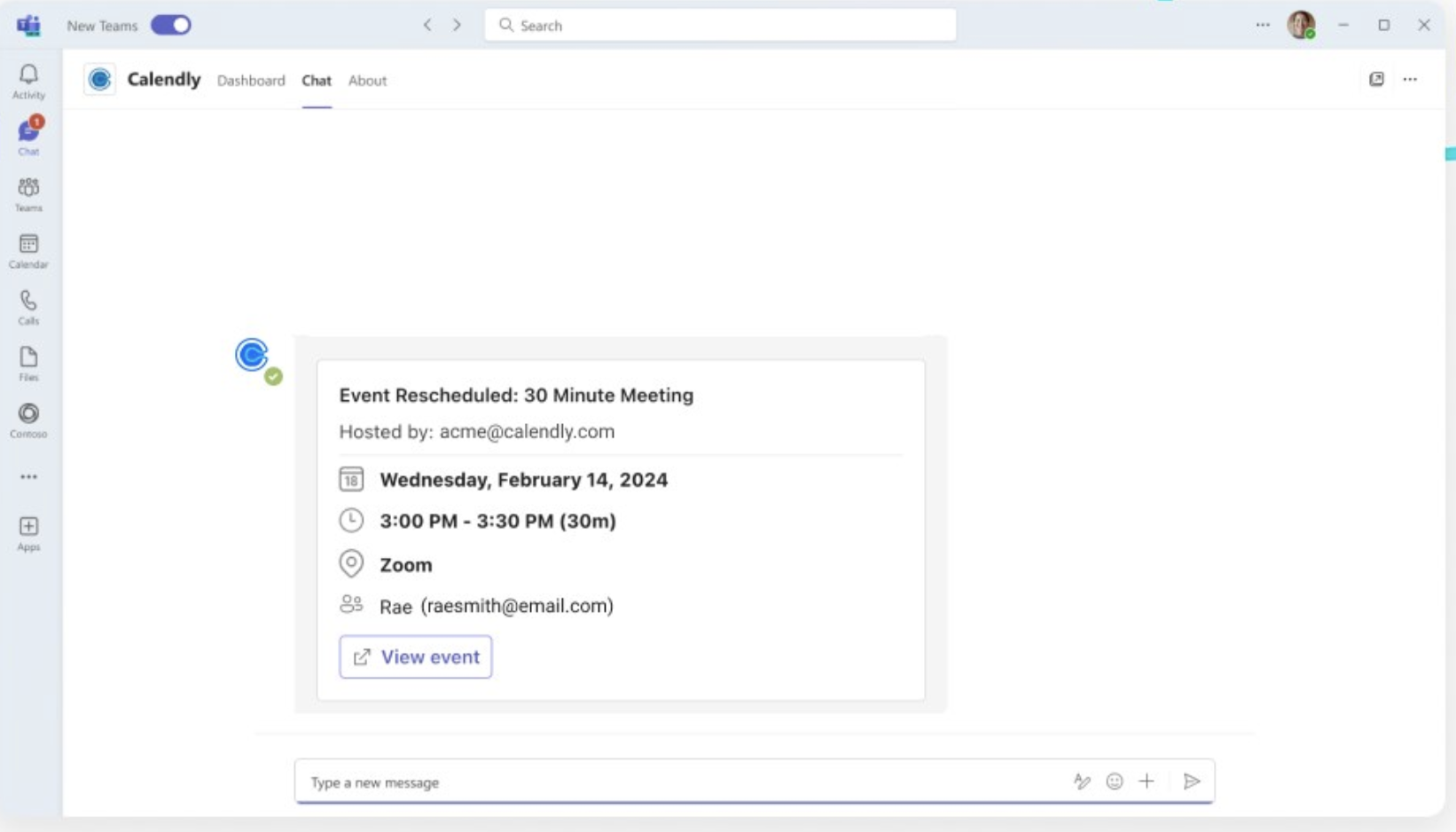Open the Calendar in the sidebar
Viewport: 1456px width, 832px height.
pos(28,251)
